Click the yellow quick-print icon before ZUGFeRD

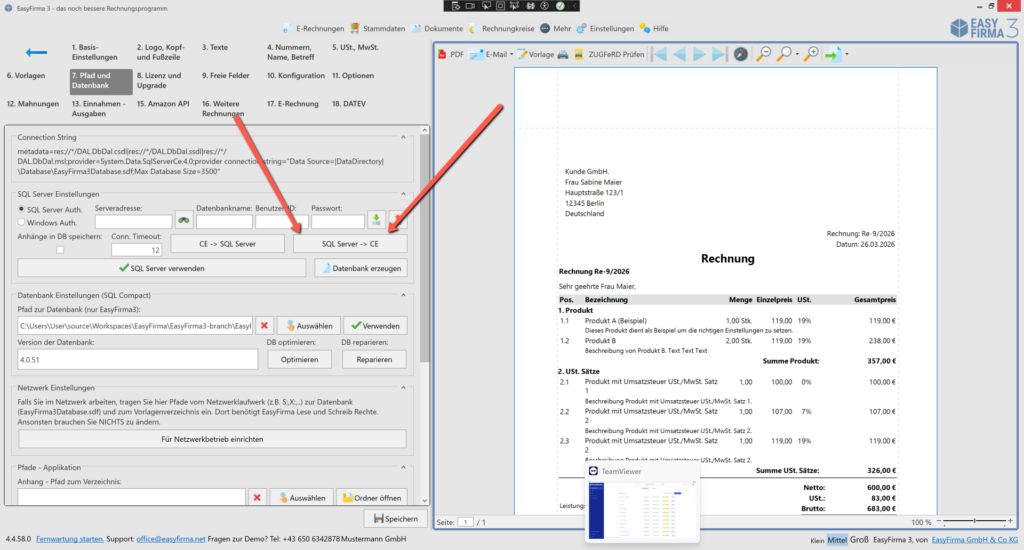pyautogui.click(x=579, y=54)
